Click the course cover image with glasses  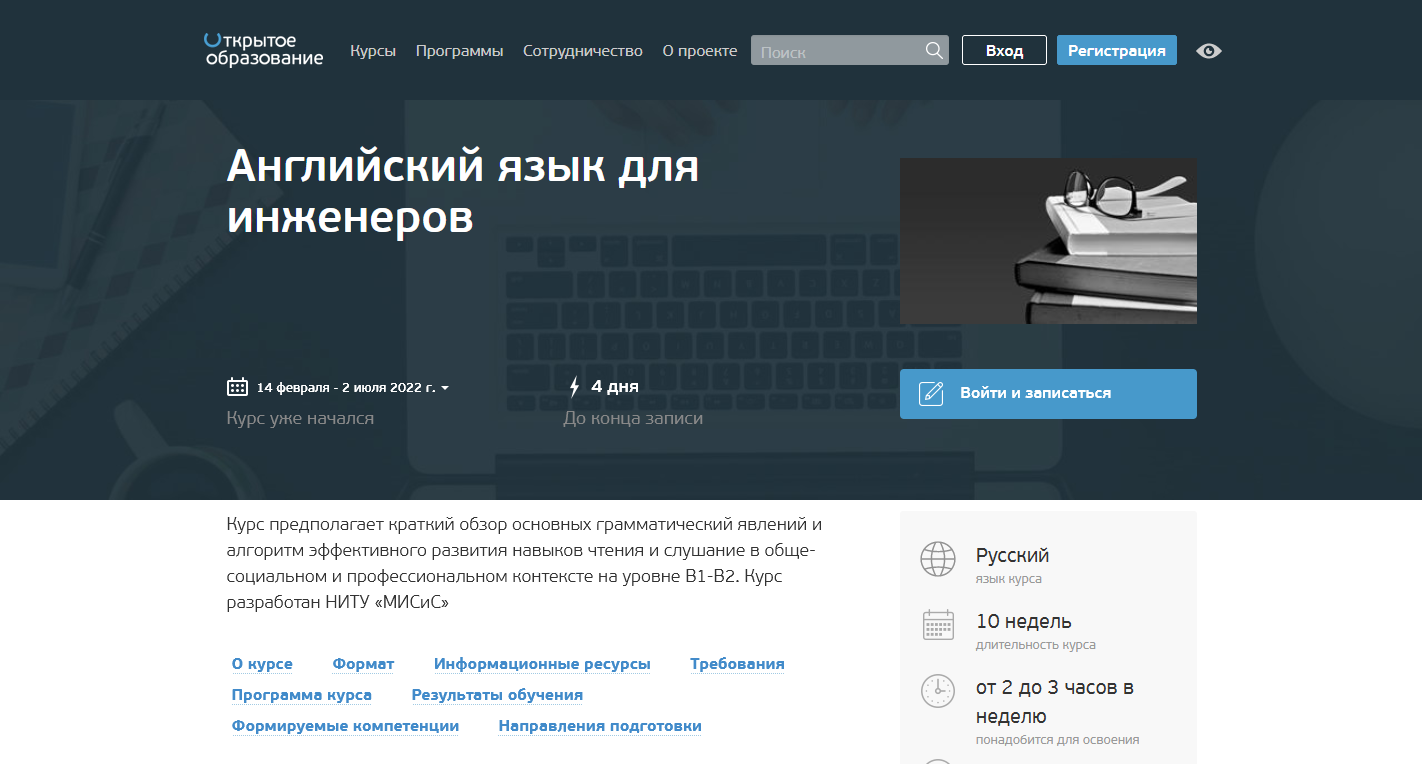coord(1048,240)
